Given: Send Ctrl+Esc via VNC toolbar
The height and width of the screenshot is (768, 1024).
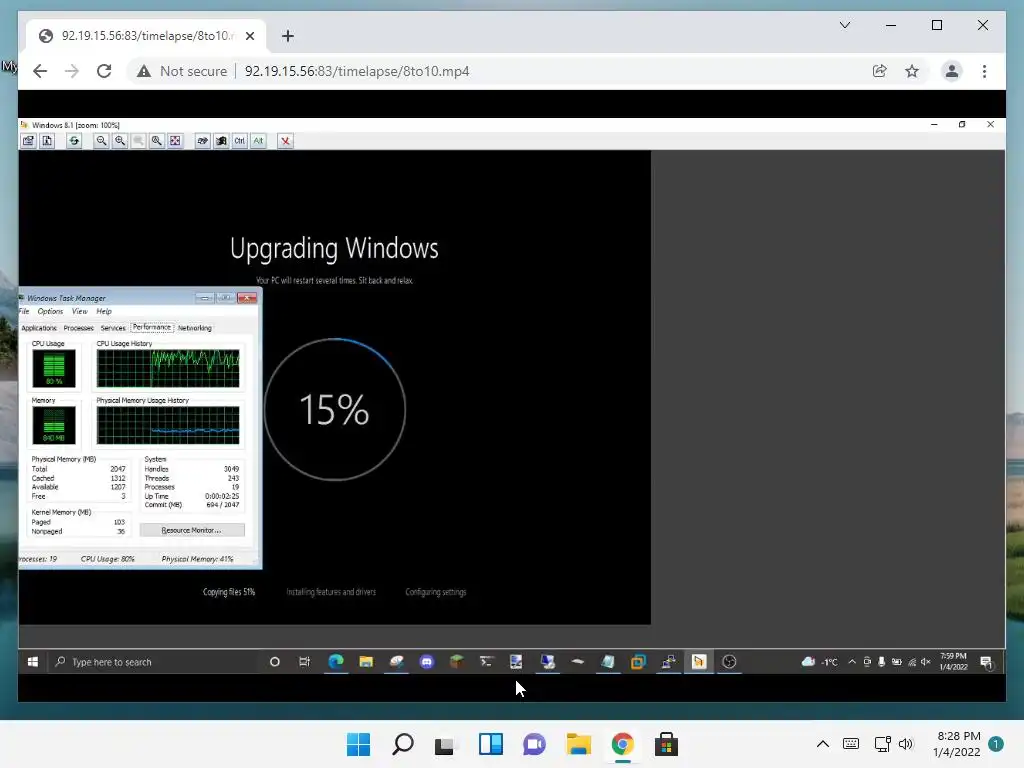Looking at the screenshot, I should [221, 140].
